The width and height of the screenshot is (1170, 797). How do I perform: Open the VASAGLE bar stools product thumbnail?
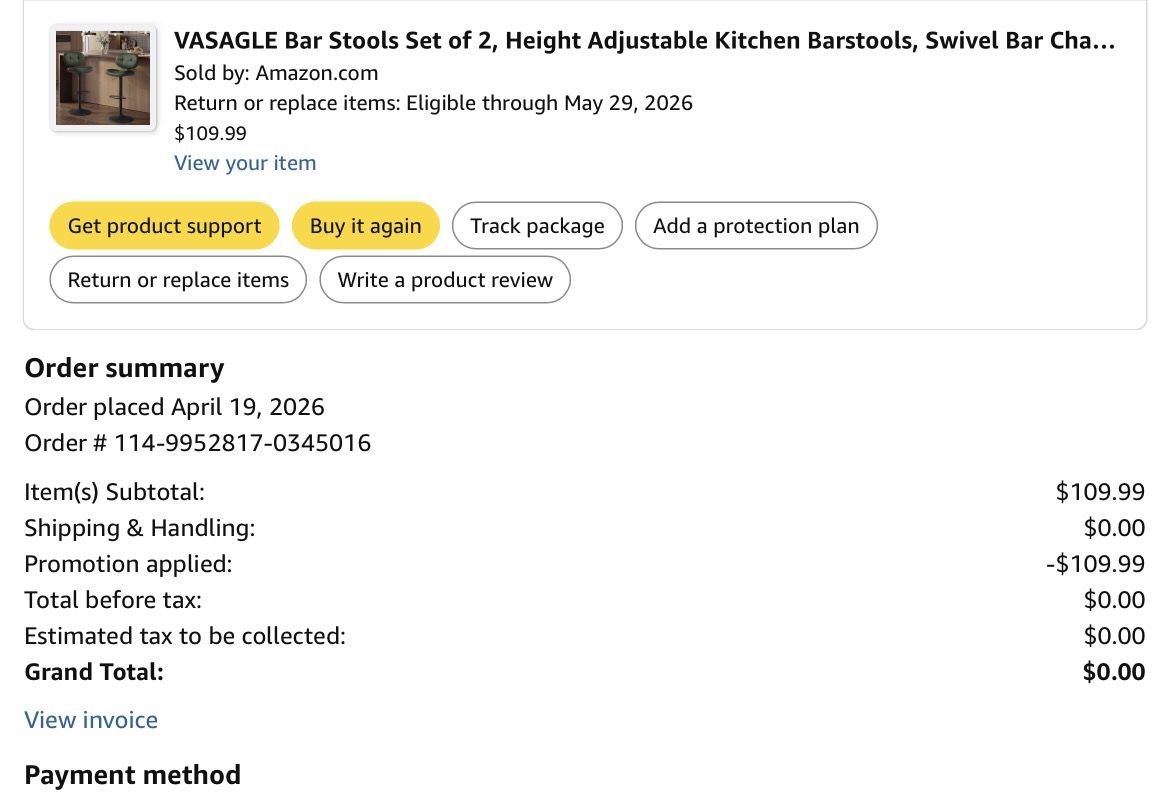103,78
